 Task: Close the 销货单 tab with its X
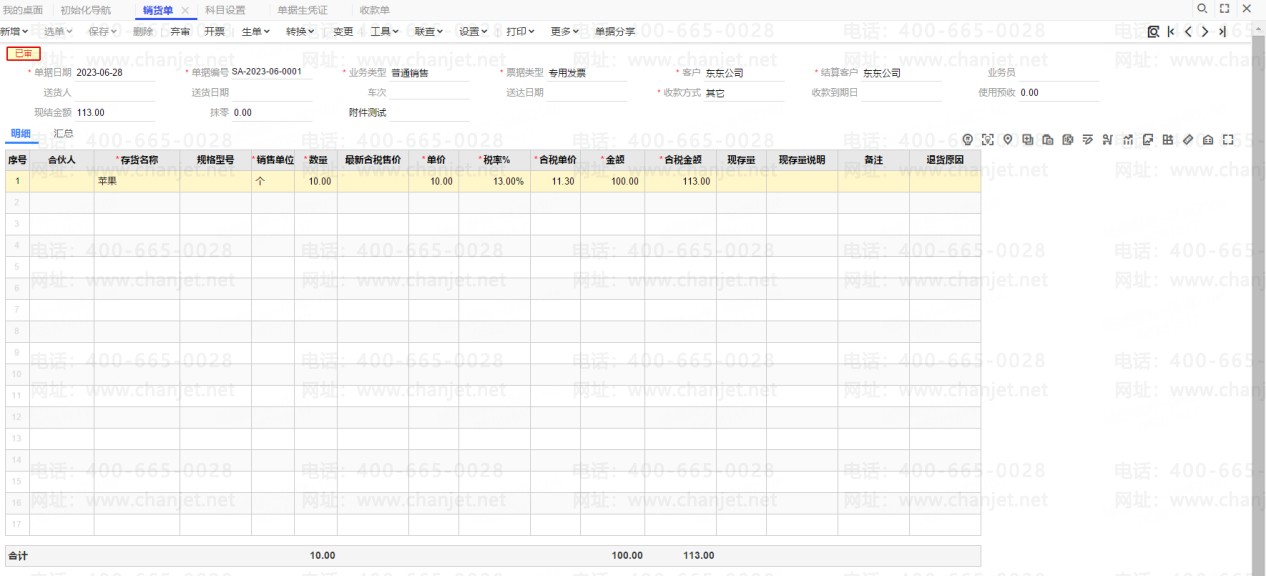click(185, 10)
